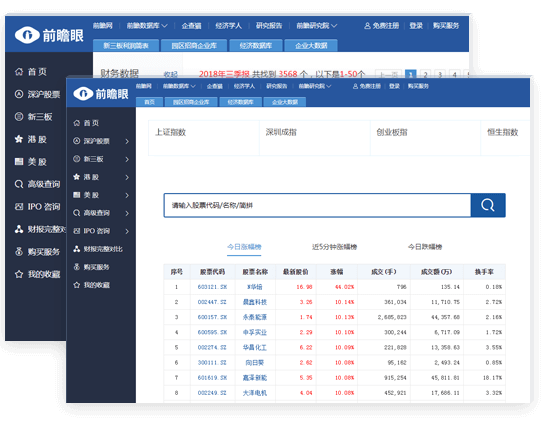
Task: Click the stock code search input field
Action: (x=317, y=205)
